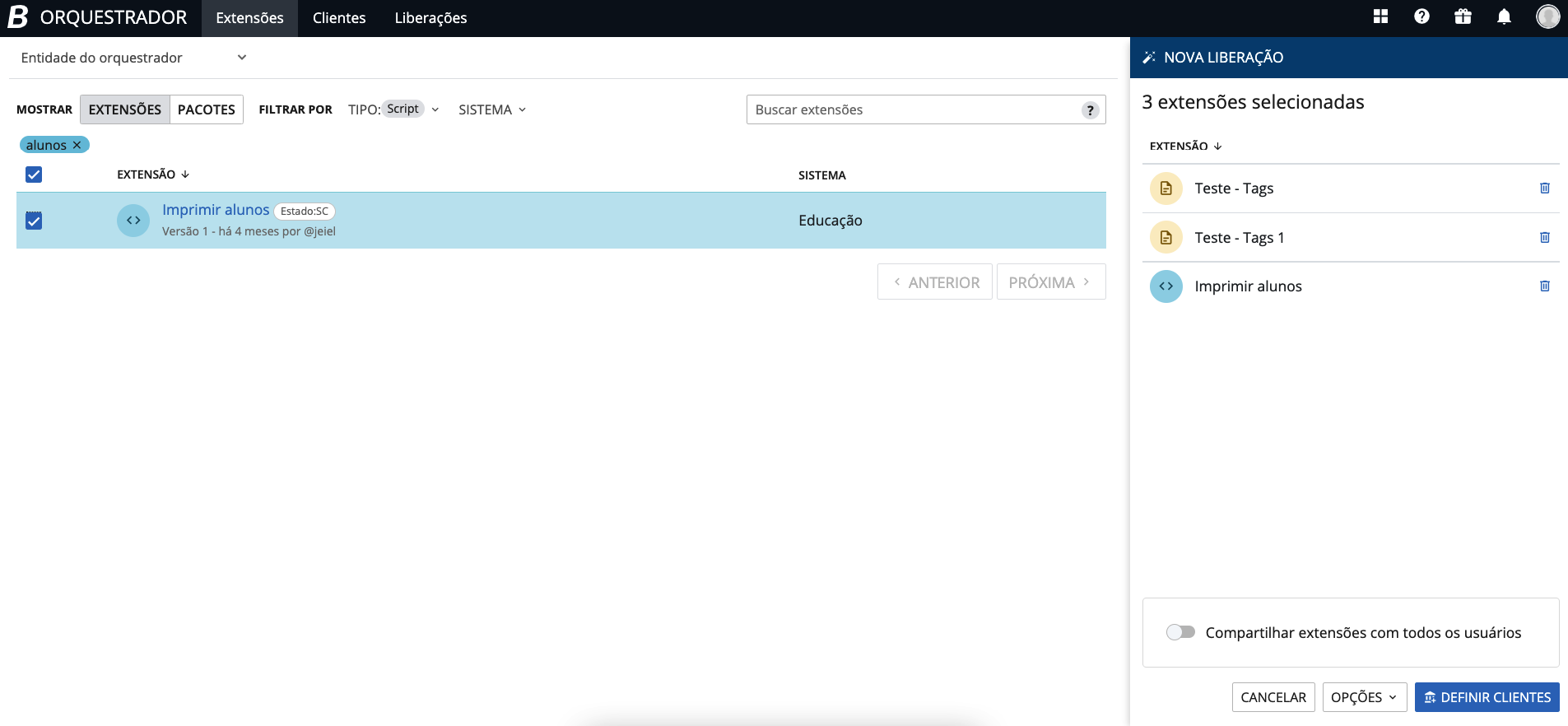This screenshot has height=726, width=1568.
Task: Click the DEFINIR CLIENTES button
Action: click(x=1487, y=697)
